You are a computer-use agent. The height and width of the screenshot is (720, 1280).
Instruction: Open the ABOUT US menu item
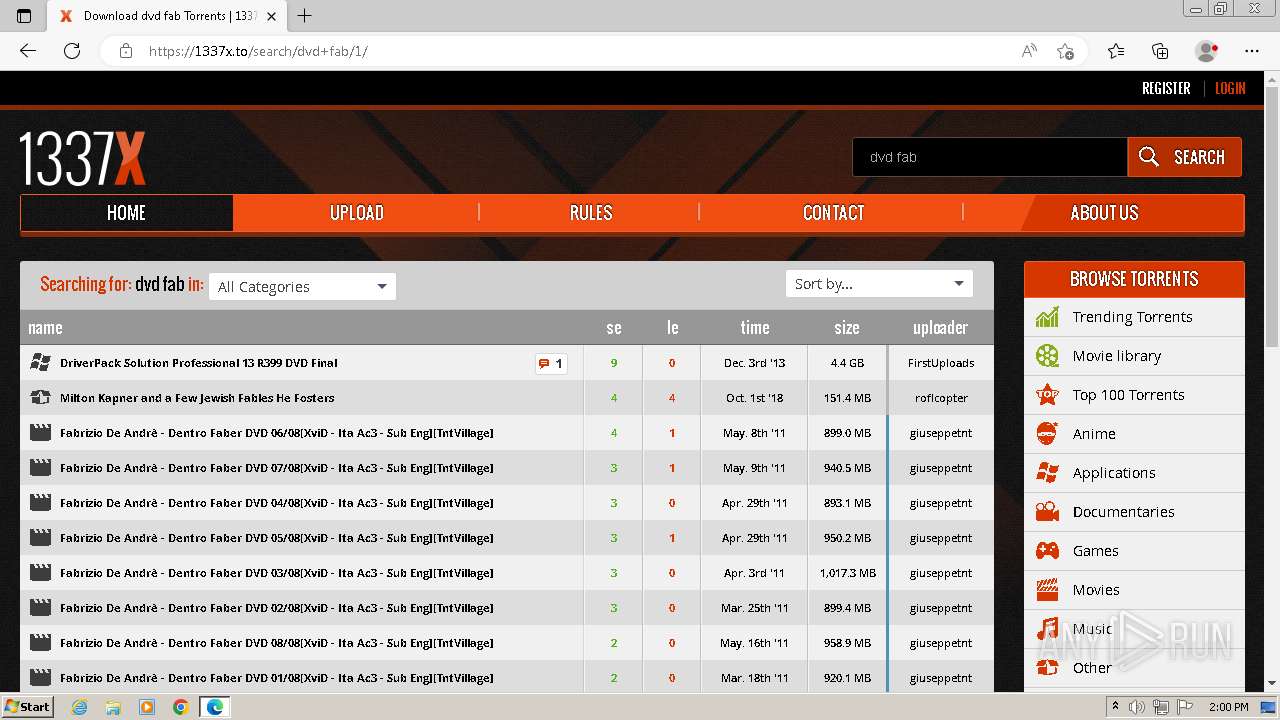click(x=1104, y=213)
